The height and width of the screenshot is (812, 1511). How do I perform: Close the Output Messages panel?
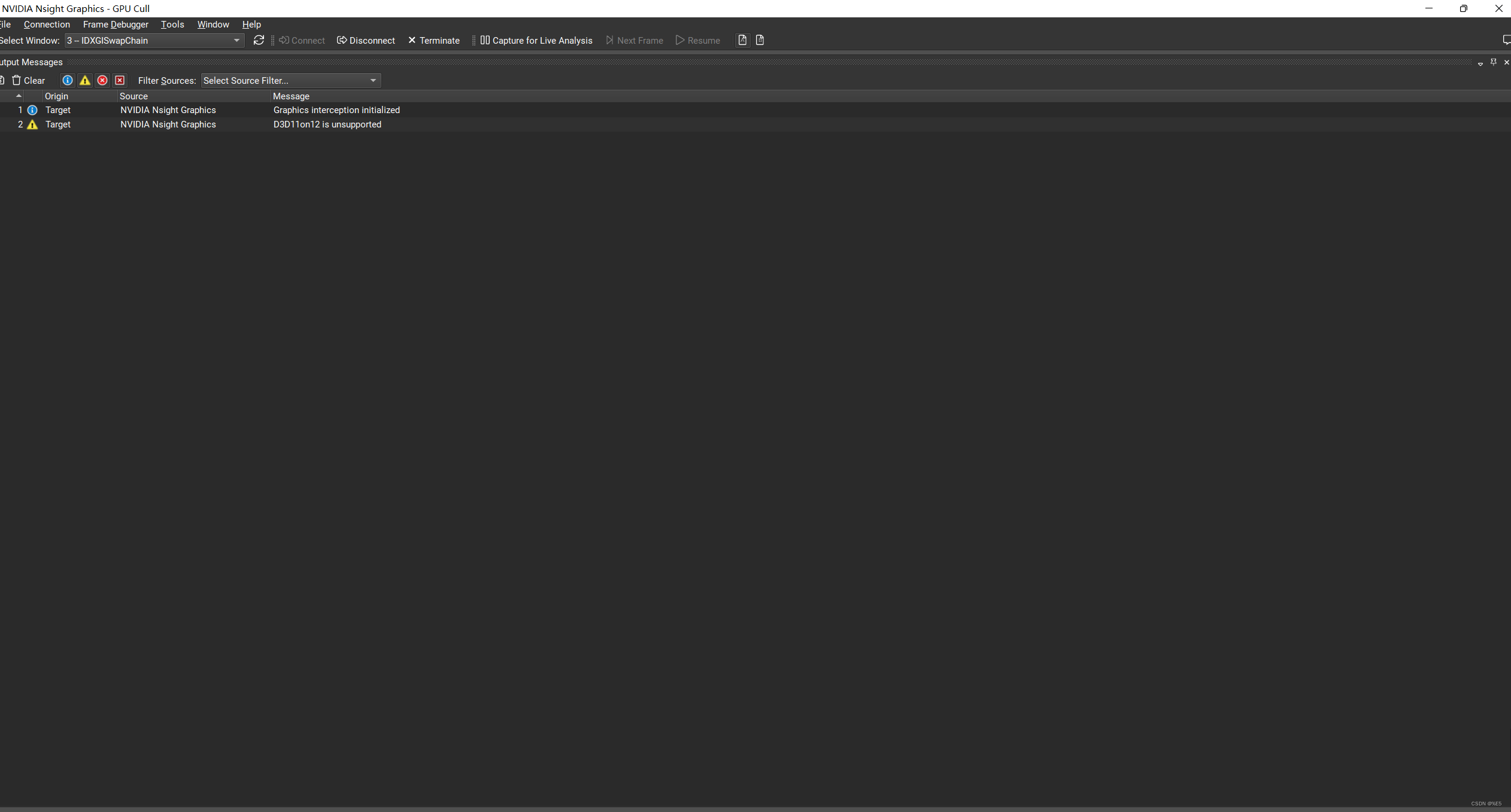click(1506, 62)
